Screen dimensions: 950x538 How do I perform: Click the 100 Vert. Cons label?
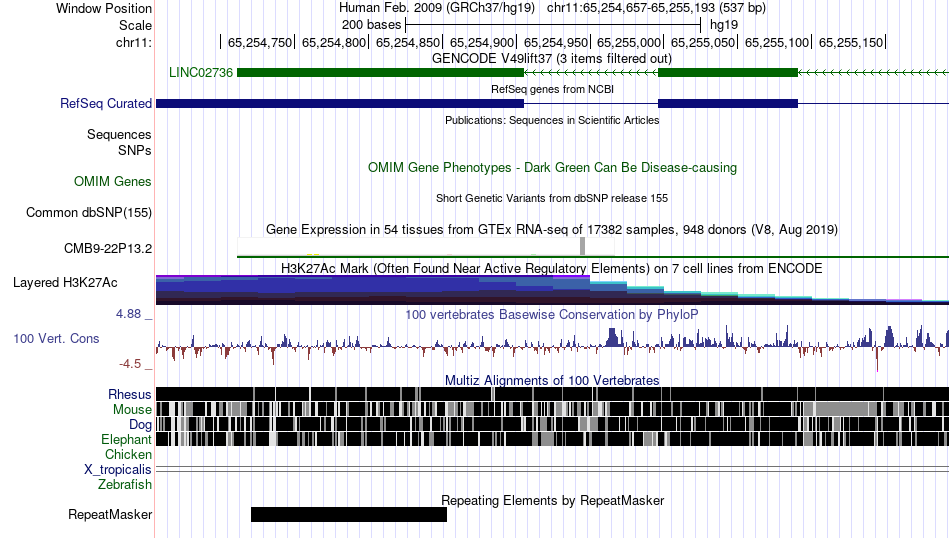(56, 339)
